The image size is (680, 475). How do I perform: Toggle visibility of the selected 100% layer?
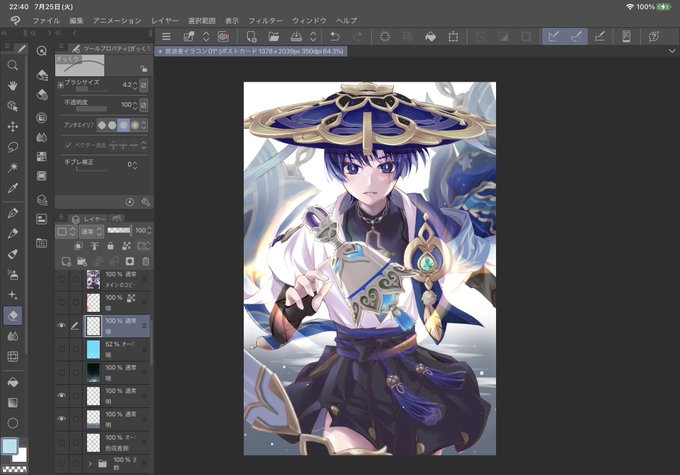coord(62,325)
